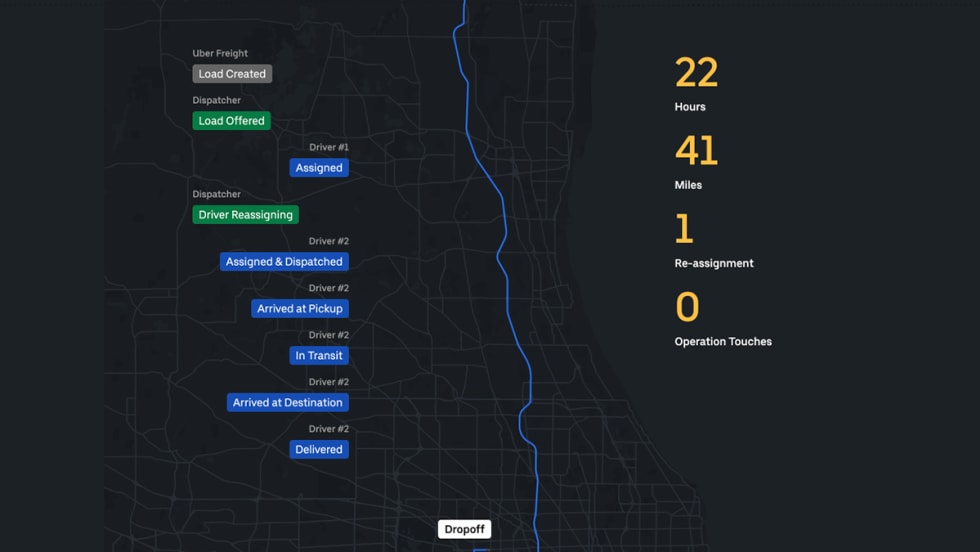Screen dimensions: 980x552
Task: Select the In Transit status badge
Action: tap(319, 356)
